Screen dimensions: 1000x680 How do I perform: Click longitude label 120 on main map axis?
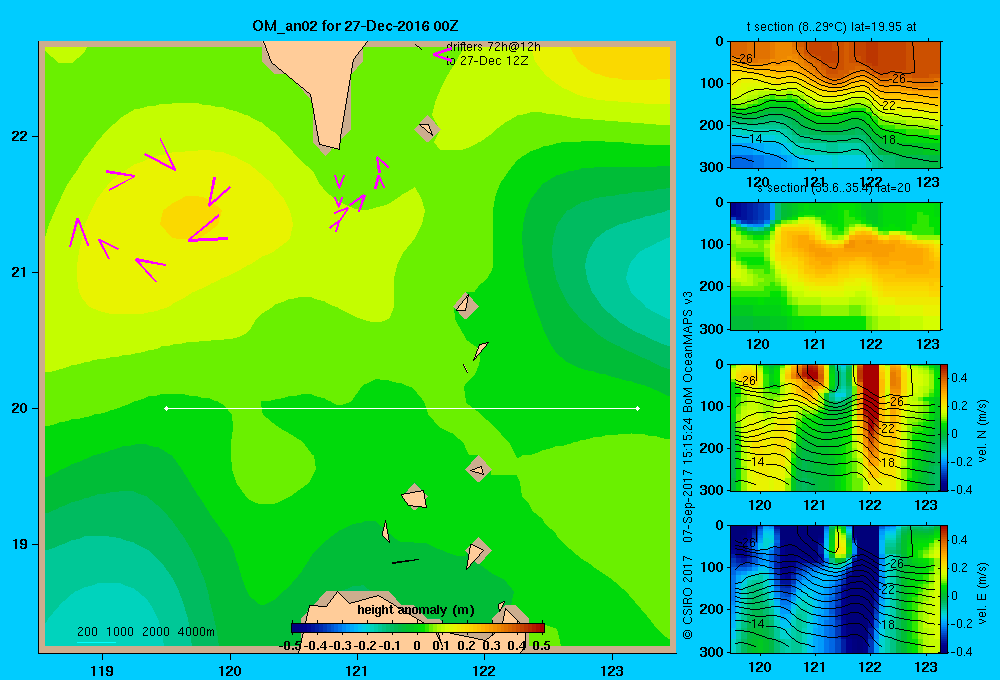pyautogui.click(x=230, y=670)
